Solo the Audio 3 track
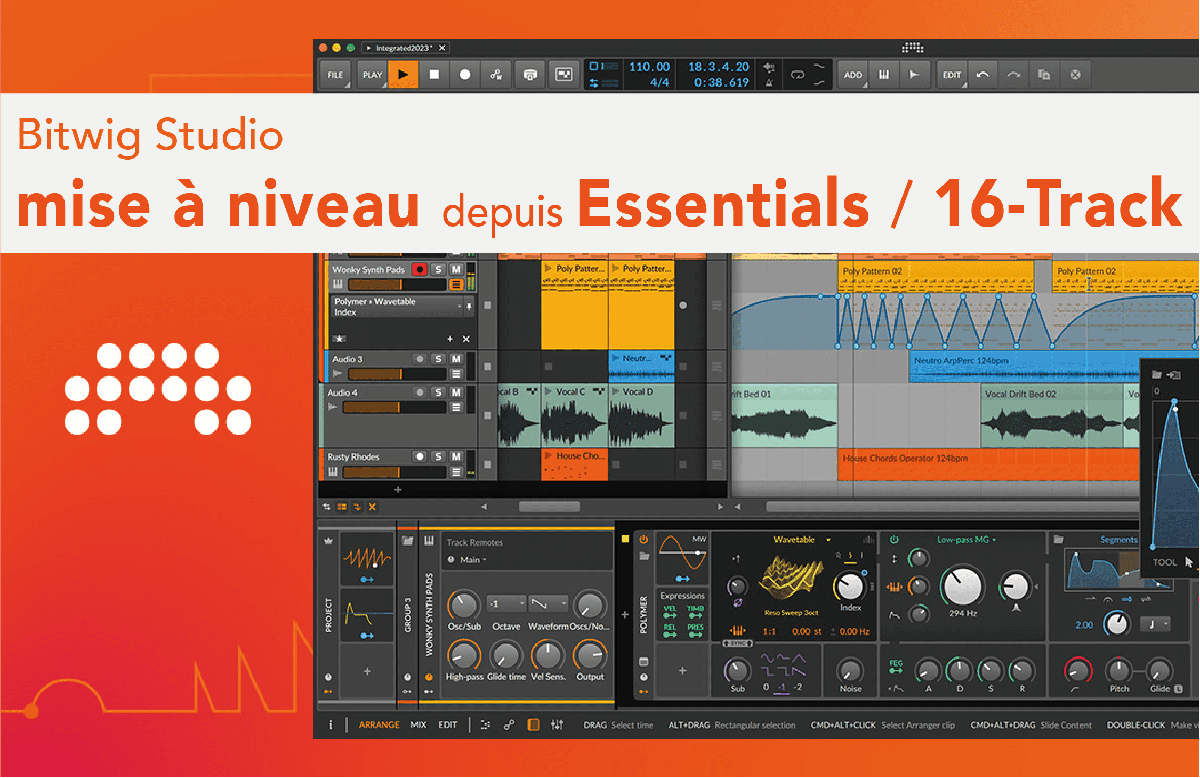 click(438, 359)
